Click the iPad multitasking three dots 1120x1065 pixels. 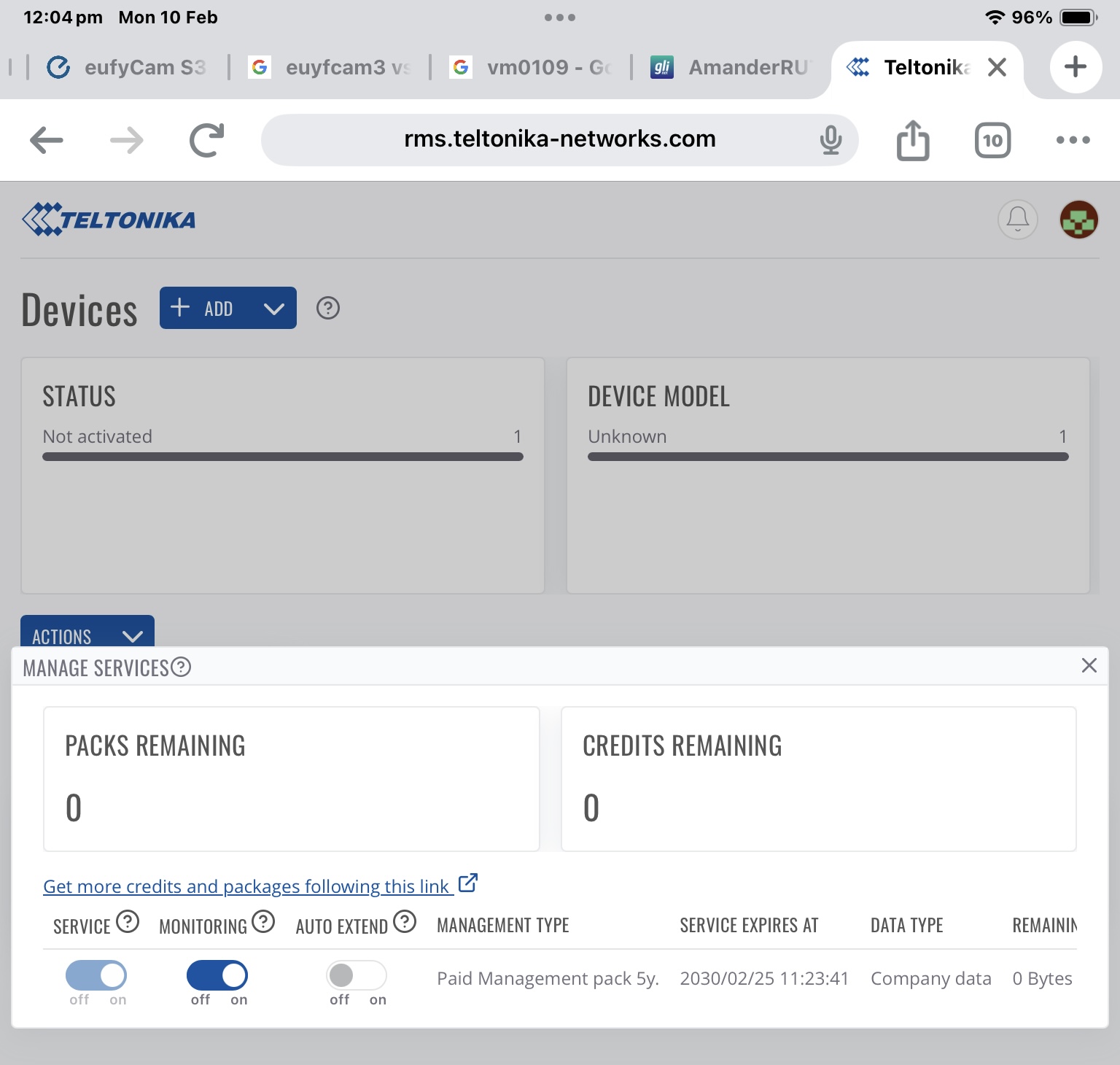[x=560, y=18]
